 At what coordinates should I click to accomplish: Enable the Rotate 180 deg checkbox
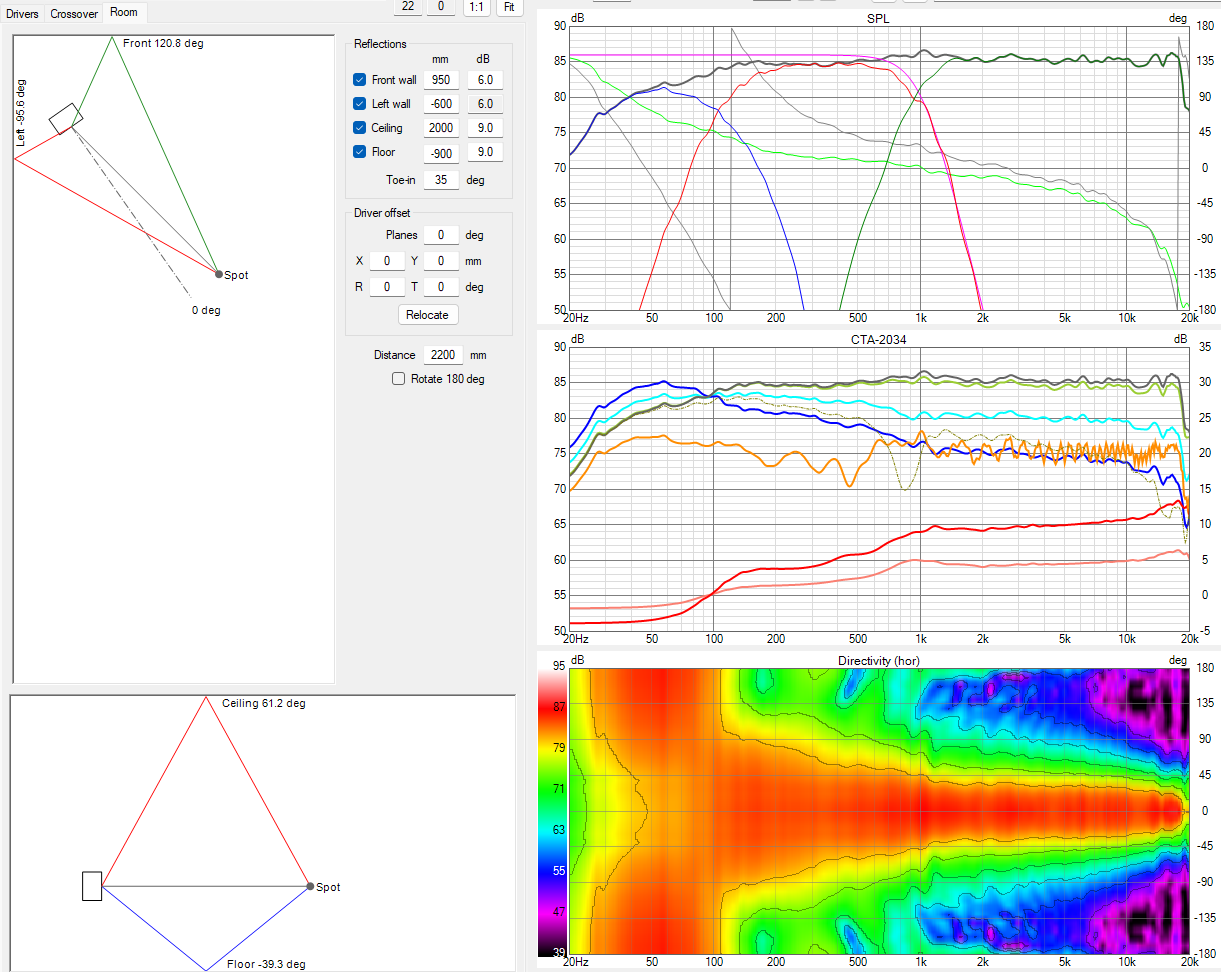click(398, 379)
